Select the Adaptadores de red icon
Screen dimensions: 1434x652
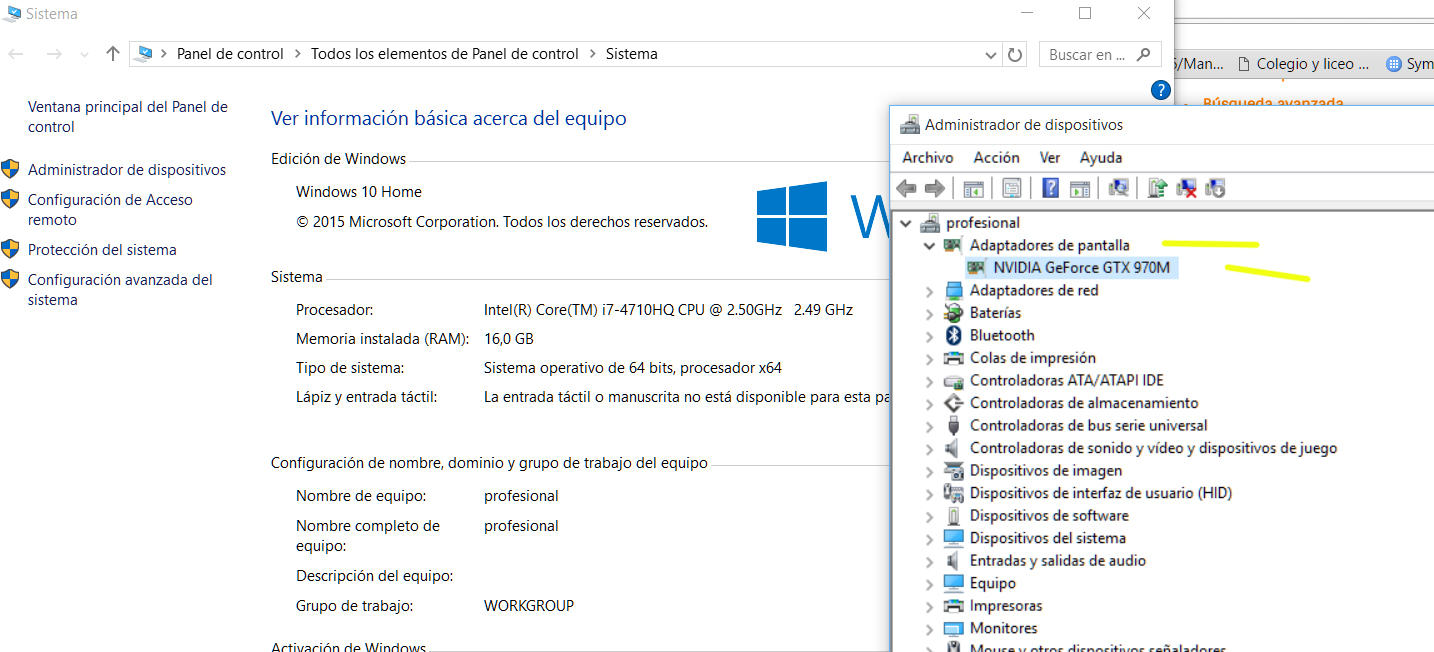[954, 290]
